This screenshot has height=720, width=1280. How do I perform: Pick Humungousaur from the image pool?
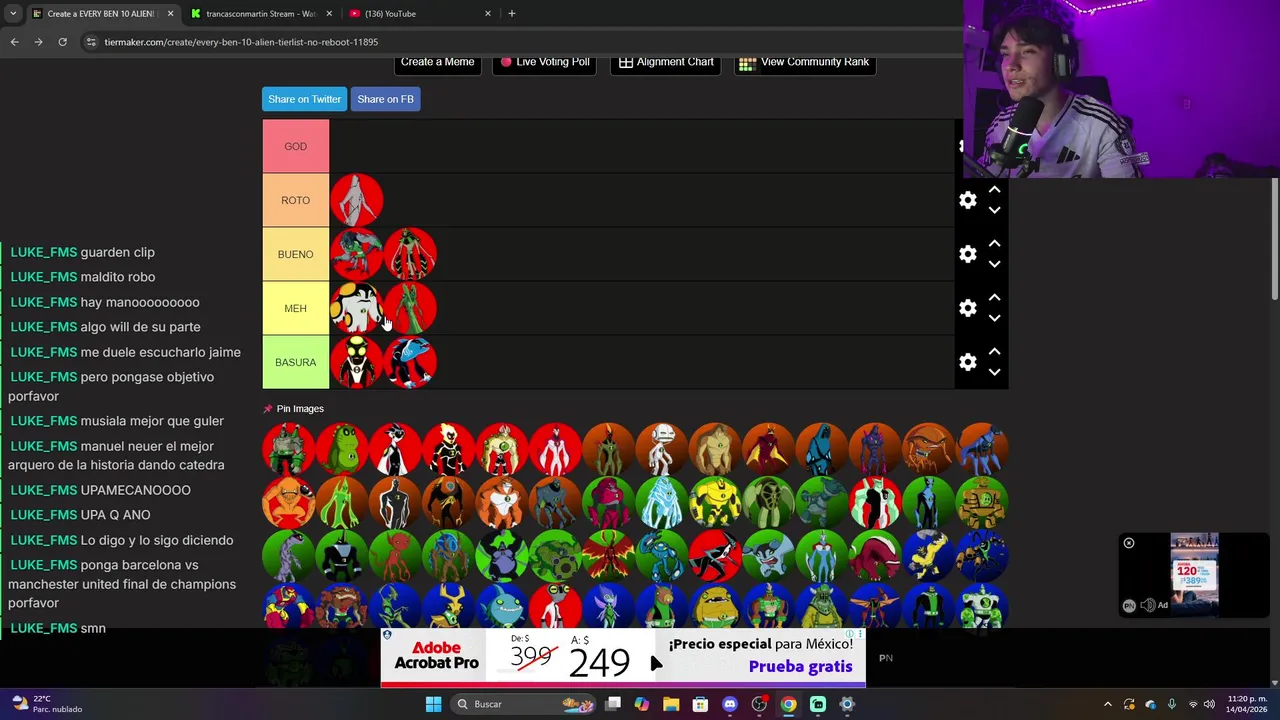pos(715,448)
